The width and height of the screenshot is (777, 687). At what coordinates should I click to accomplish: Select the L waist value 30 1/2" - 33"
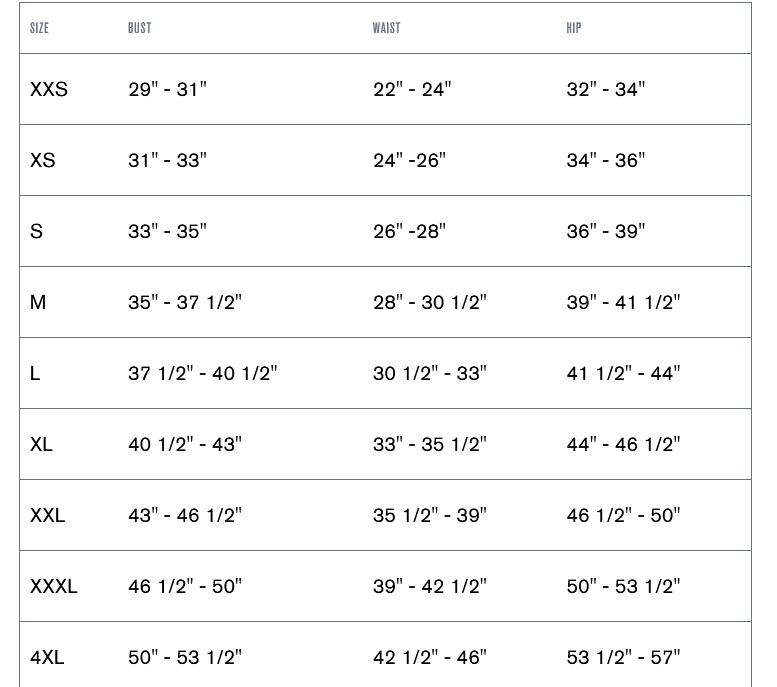(x=430, y=373)
